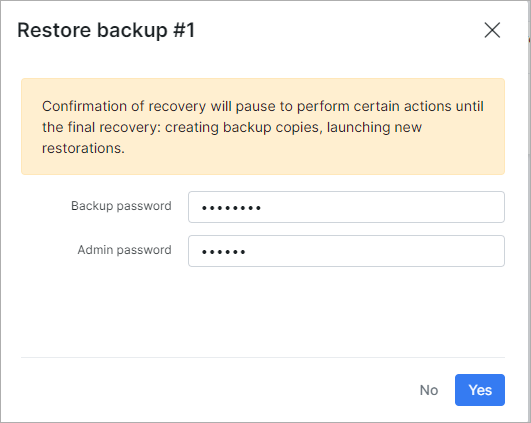Select the Restore backup #1 title
Image resolution: width=531 pixels, height=423 pixels.
[106, 30]
